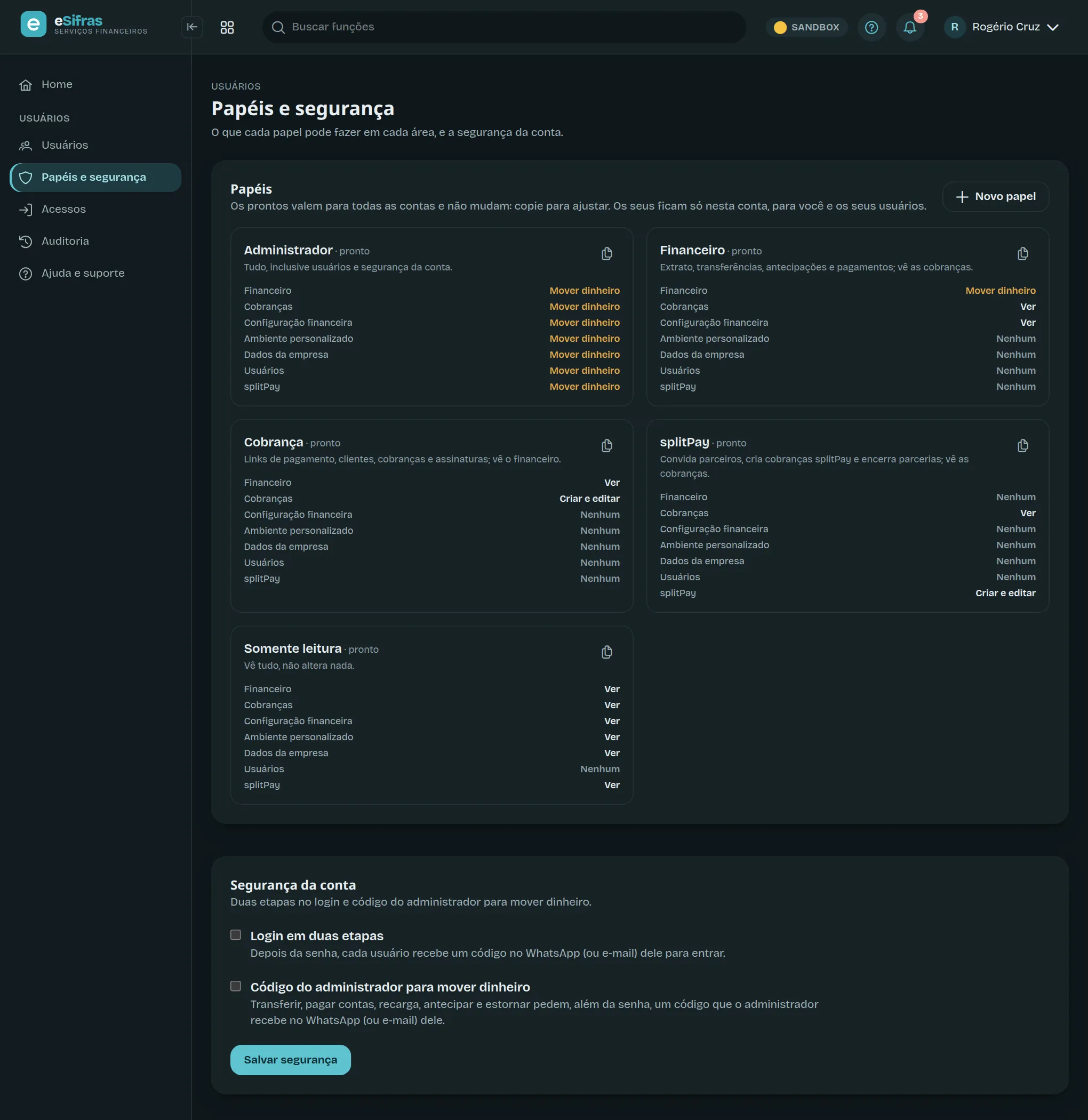Open the apps grid icon
Screen dimensions: 1088x1120
(x=227, y=27)
